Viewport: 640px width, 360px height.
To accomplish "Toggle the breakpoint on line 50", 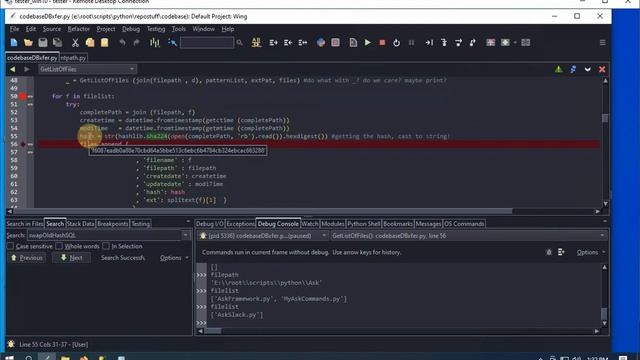I will [22, 96].
